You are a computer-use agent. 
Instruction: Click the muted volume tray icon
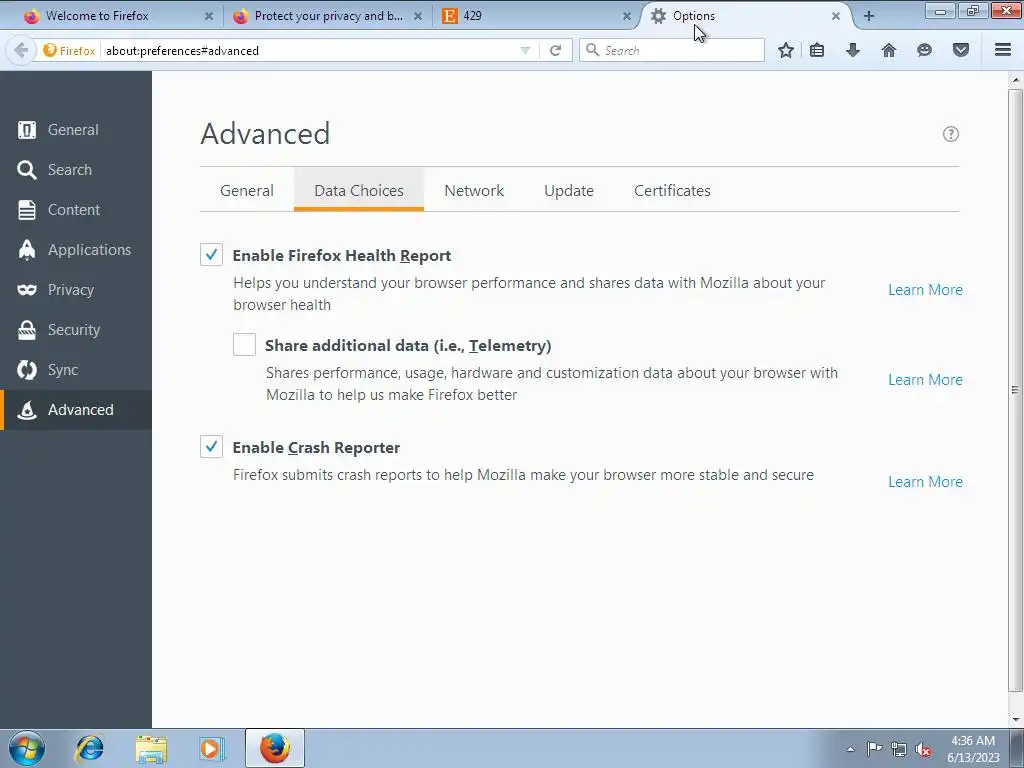click(923, 749)
